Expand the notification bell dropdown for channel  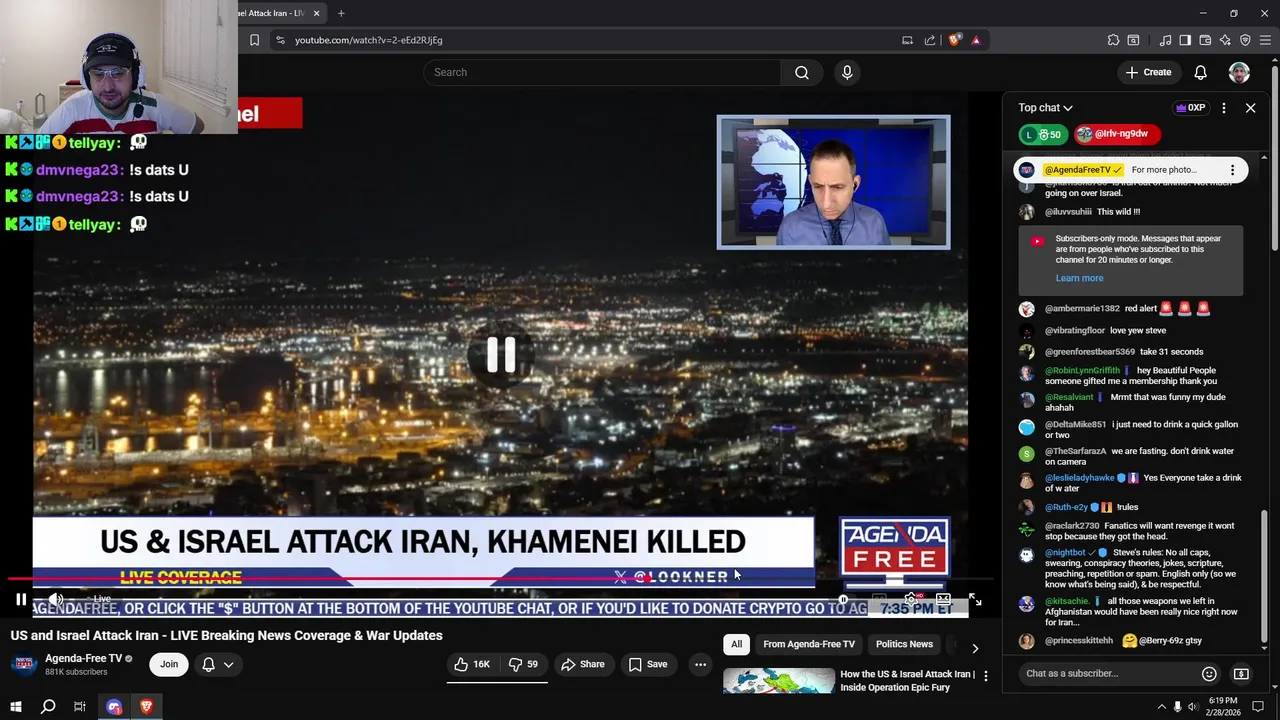point(219,664)
